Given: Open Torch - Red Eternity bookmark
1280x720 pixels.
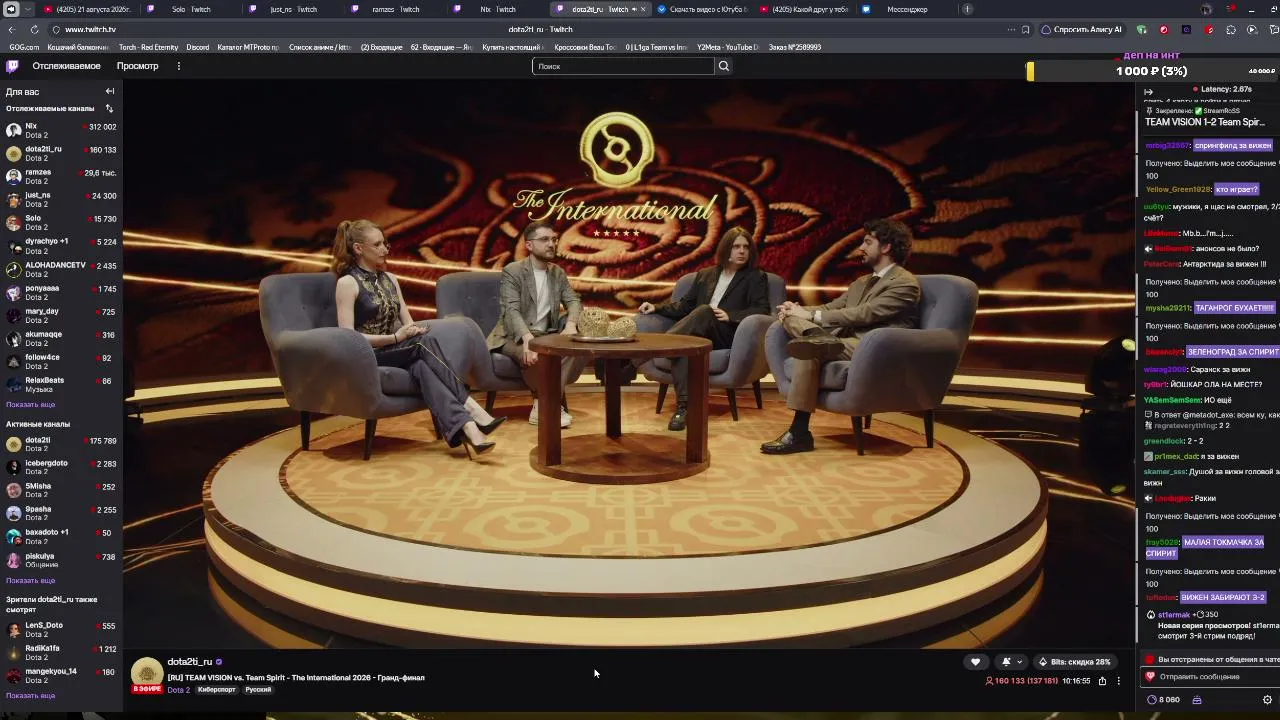Looking at the screenshot, I should click(x=148, y=47).
